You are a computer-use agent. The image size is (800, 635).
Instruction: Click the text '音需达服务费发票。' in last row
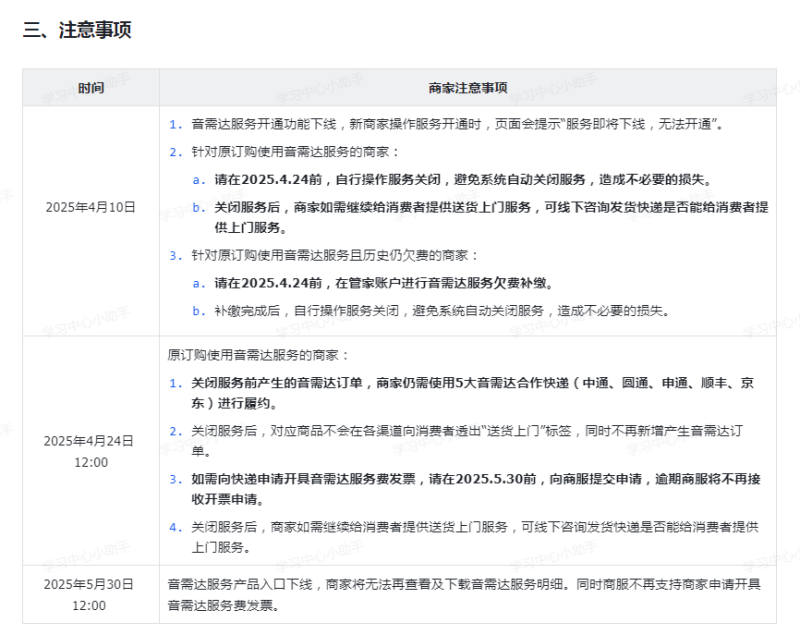tap(223, 605)
